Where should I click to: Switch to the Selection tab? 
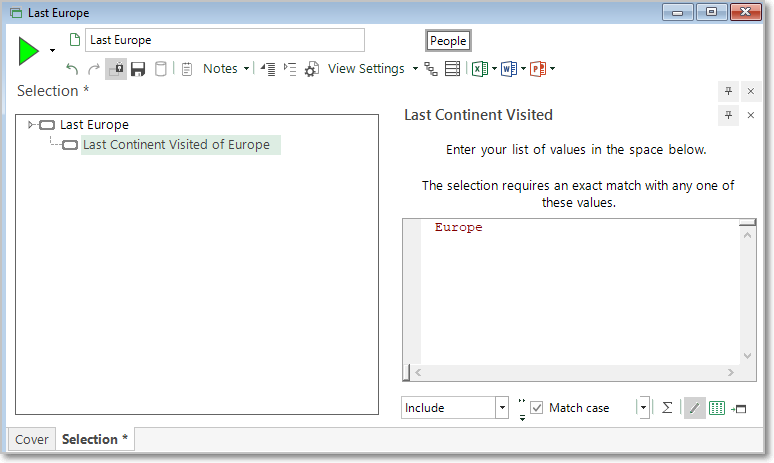(95, 439)
